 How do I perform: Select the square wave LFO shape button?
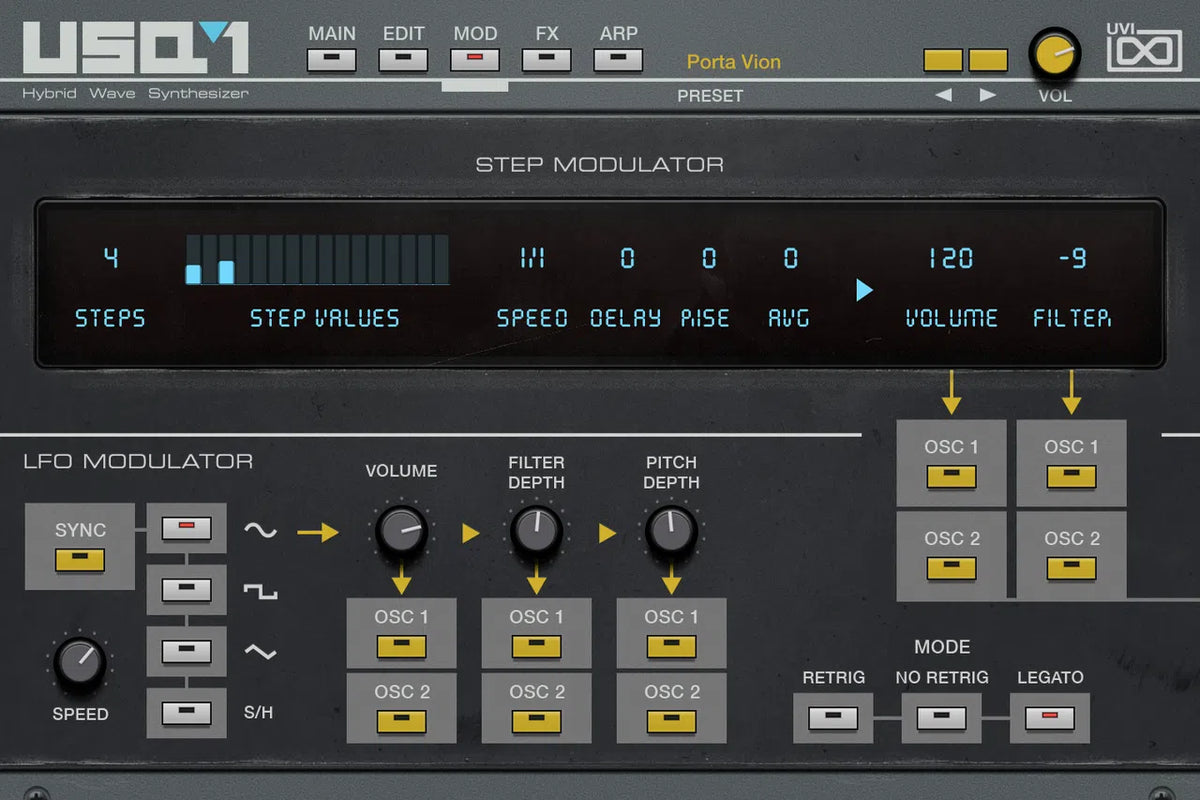186,590
